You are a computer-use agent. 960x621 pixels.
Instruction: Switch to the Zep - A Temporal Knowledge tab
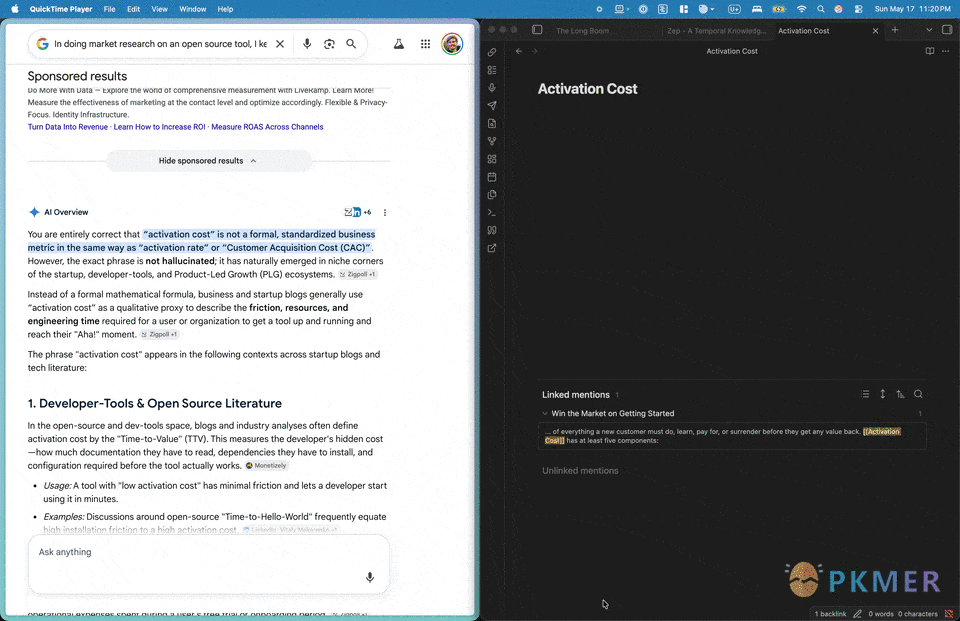point(717,31)
